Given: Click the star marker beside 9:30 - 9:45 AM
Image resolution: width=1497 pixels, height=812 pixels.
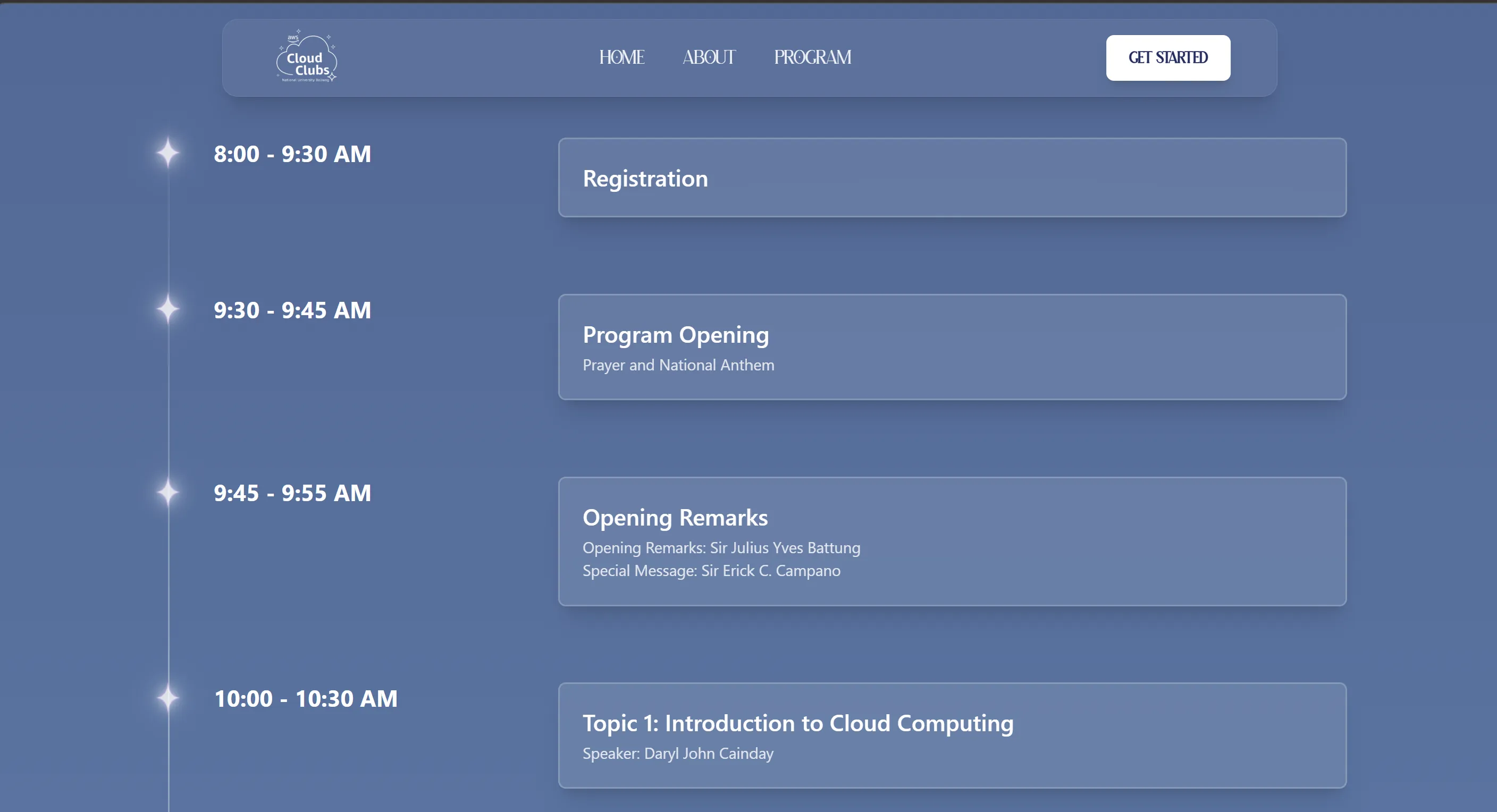Looking at the screenshot, I should 168,309.
